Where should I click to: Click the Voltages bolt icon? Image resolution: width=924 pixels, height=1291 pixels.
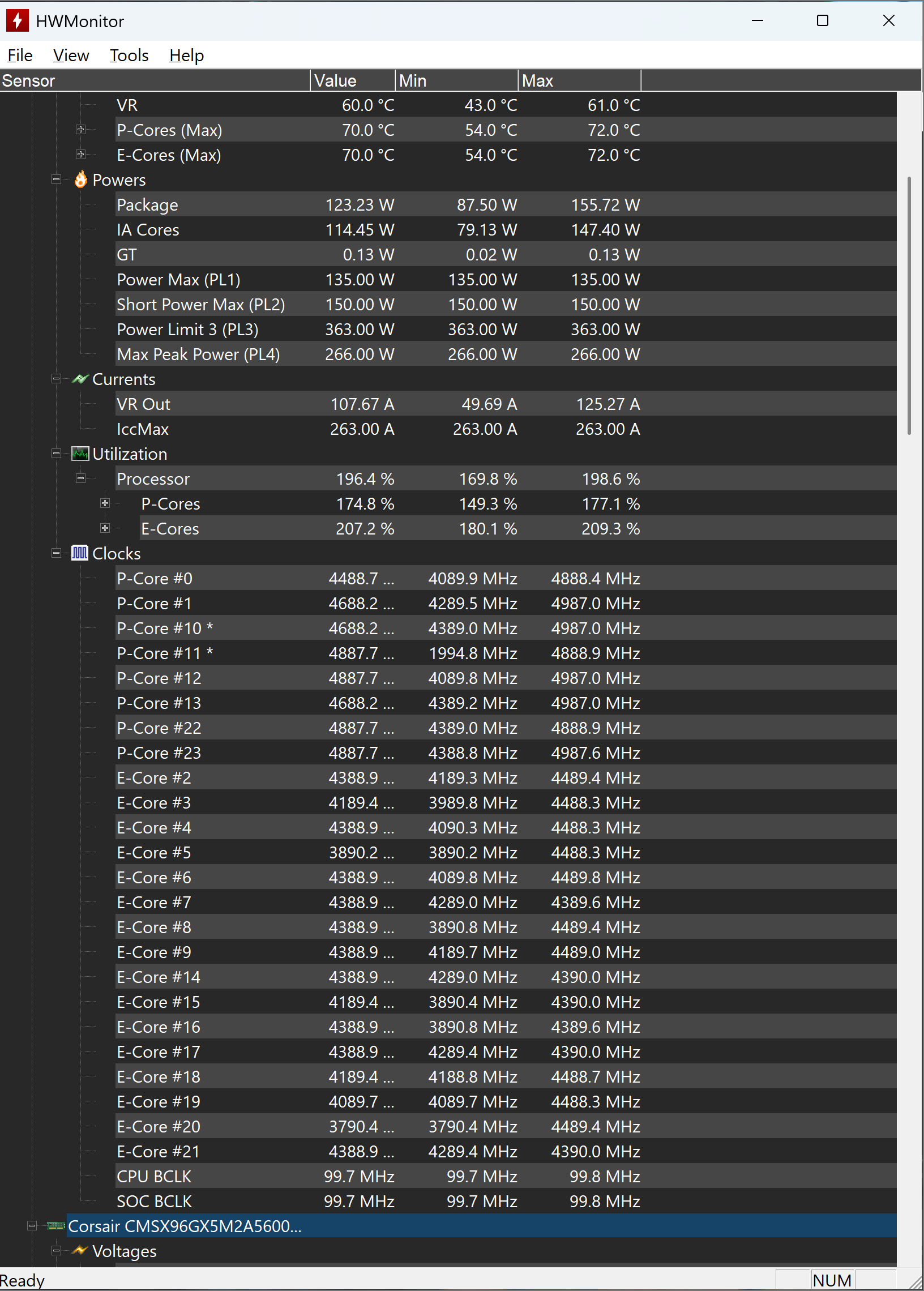[80, 1250]
